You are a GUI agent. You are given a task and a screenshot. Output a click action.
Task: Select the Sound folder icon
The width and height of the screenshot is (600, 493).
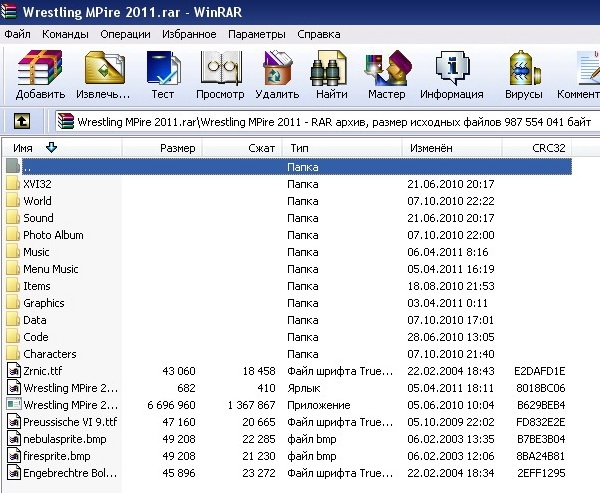click(x=13, y=218)
